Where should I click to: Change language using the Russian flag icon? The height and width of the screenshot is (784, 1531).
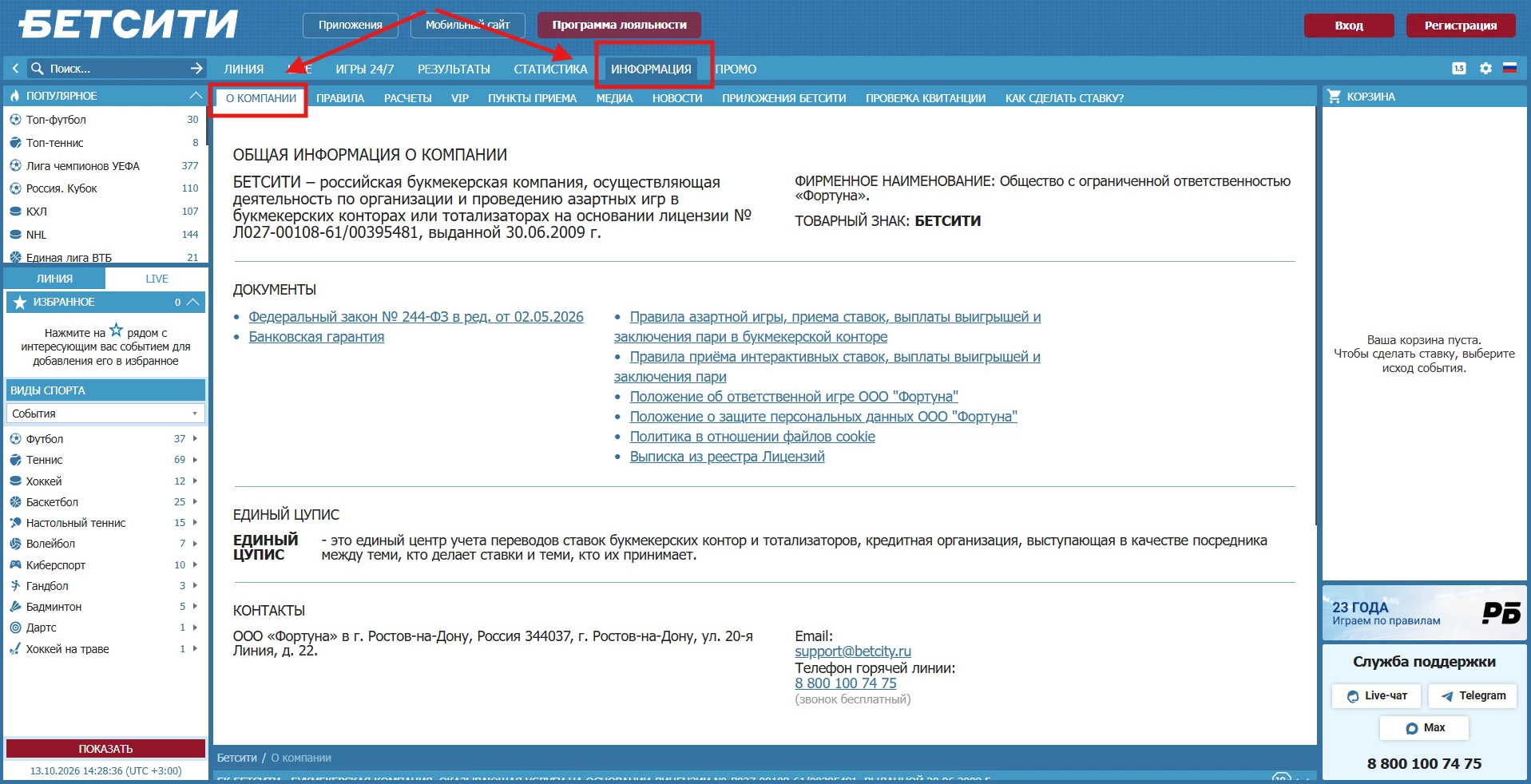tap(1509, 69)
